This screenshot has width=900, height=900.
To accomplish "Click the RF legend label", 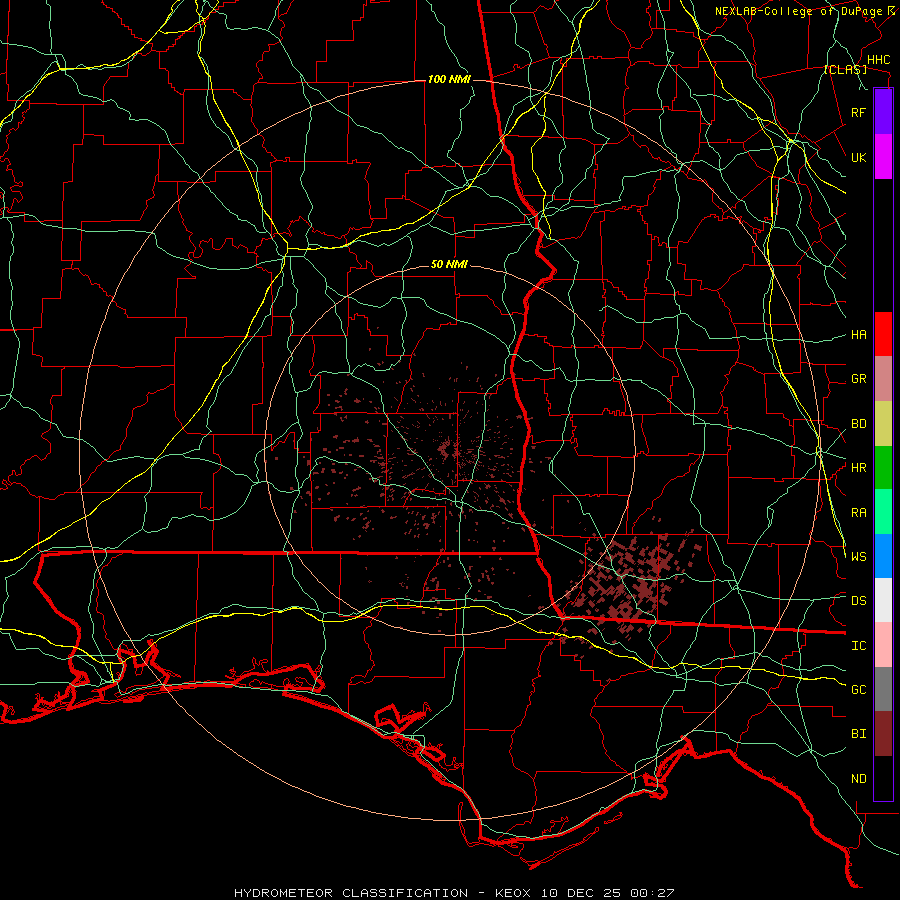I will tap(858, 112).
